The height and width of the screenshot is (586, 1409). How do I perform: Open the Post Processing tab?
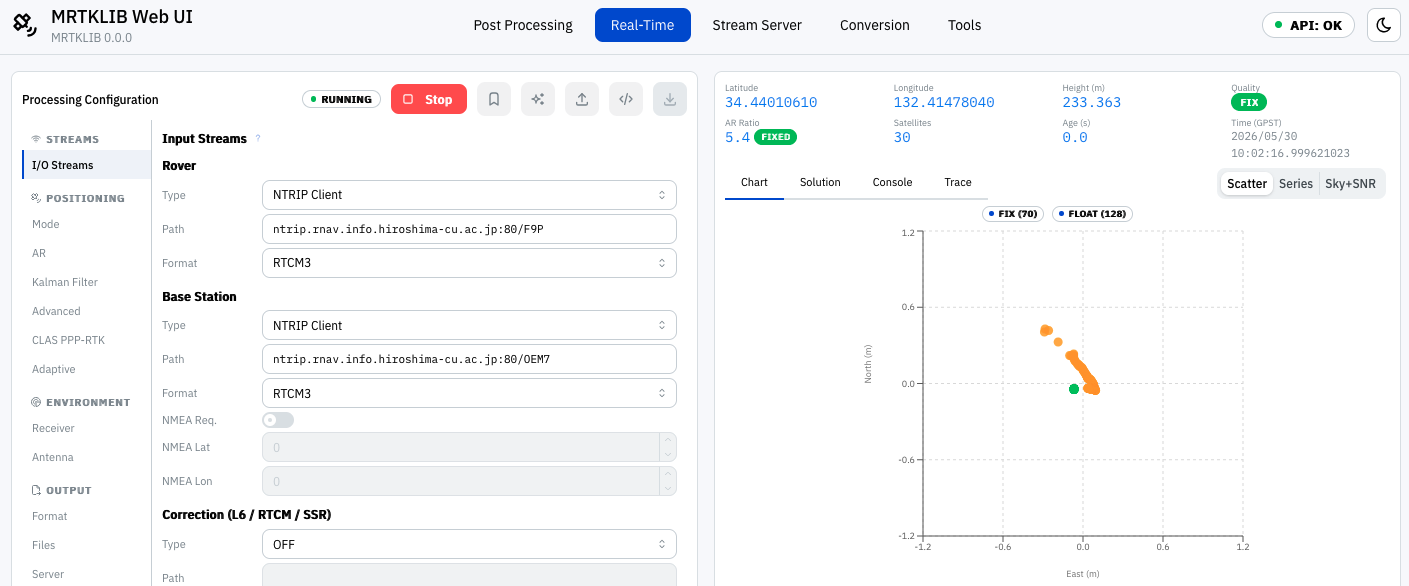(523, 25)
